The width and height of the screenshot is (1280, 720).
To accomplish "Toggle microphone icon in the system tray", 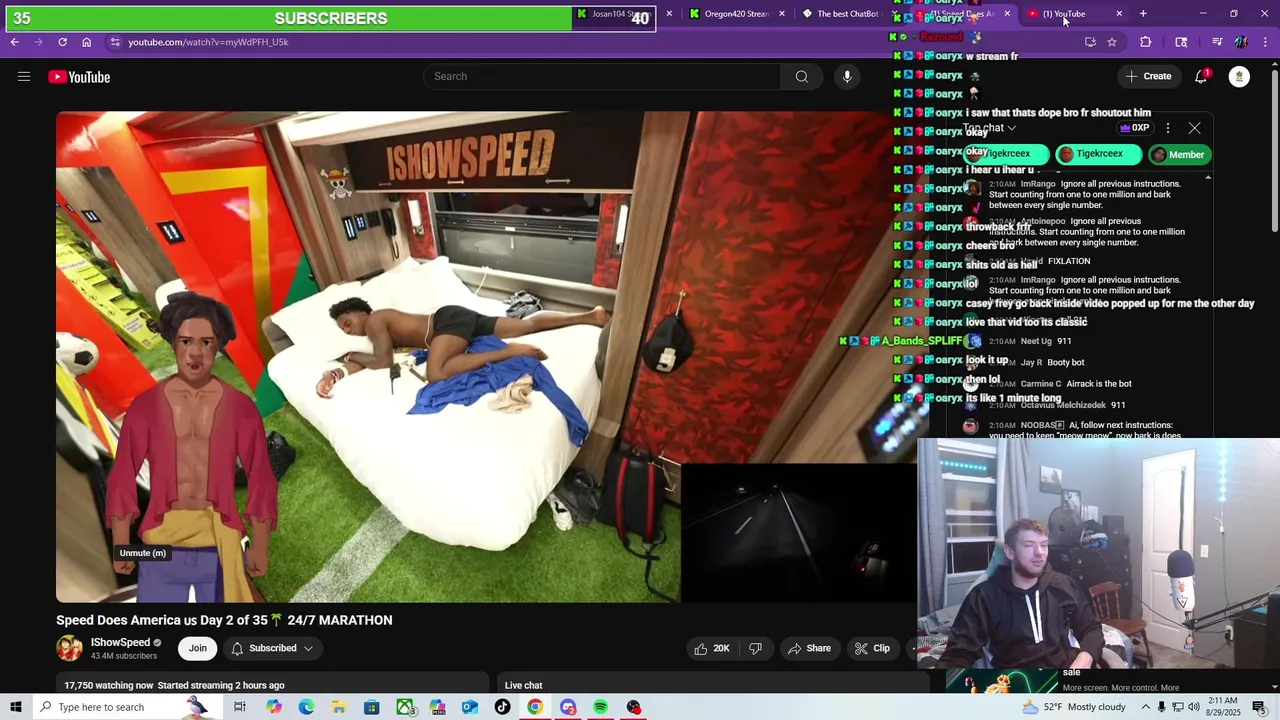I will tap(1161, 707).
